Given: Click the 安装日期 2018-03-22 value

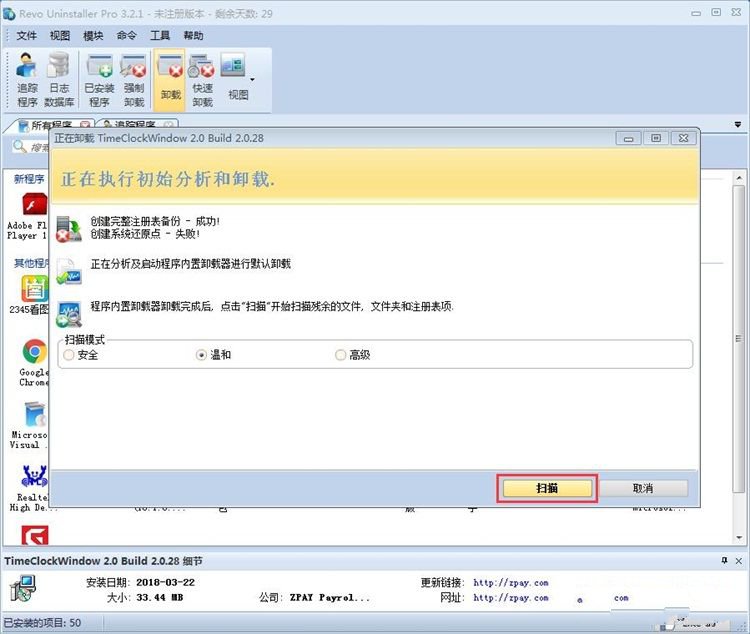Looking at the screenshot, I should pyautogui.click(x=165, y=582).
